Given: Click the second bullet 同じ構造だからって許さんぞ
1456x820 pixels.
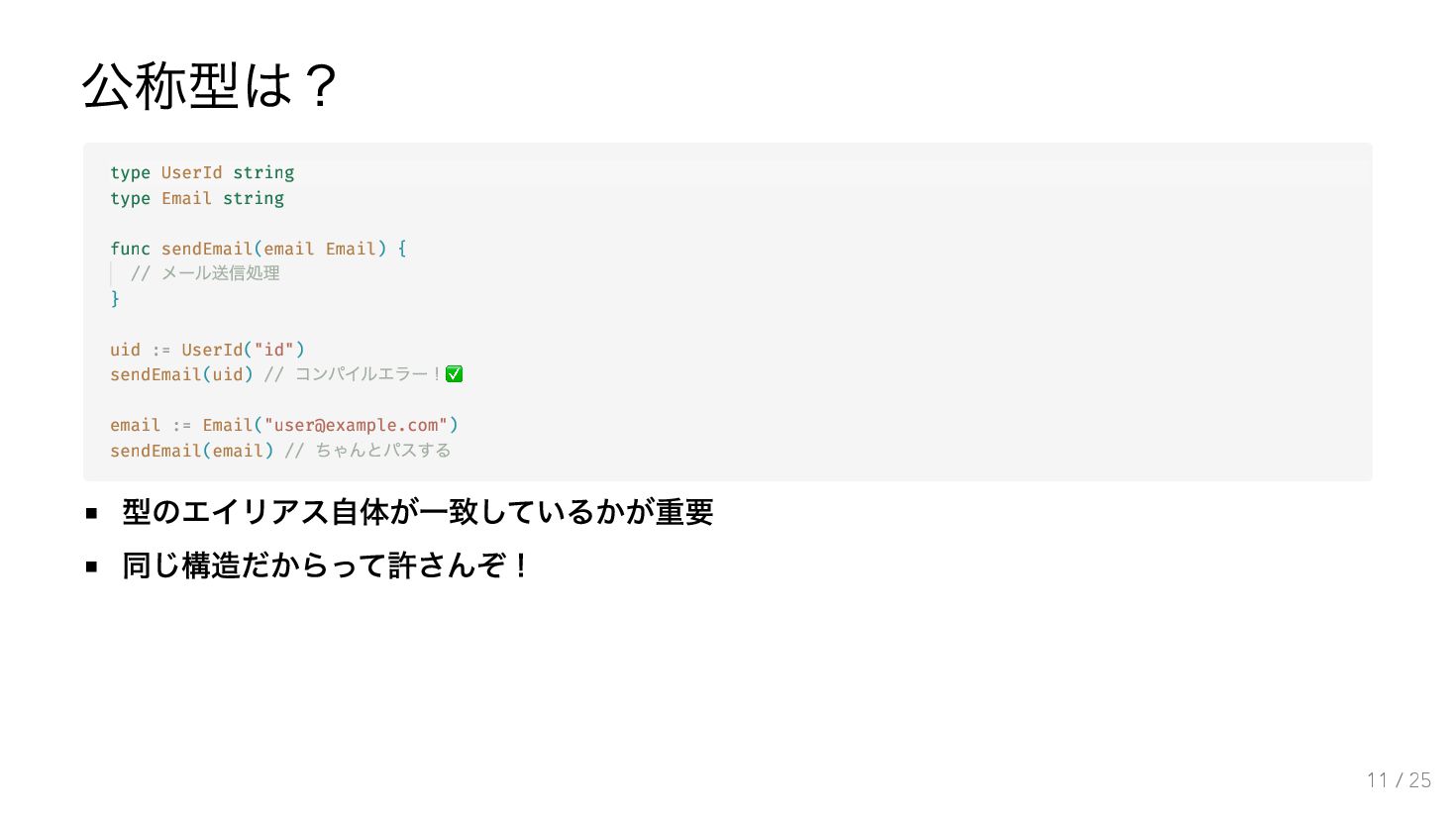Looking at the screenshot, I should (x=326, y=565).
